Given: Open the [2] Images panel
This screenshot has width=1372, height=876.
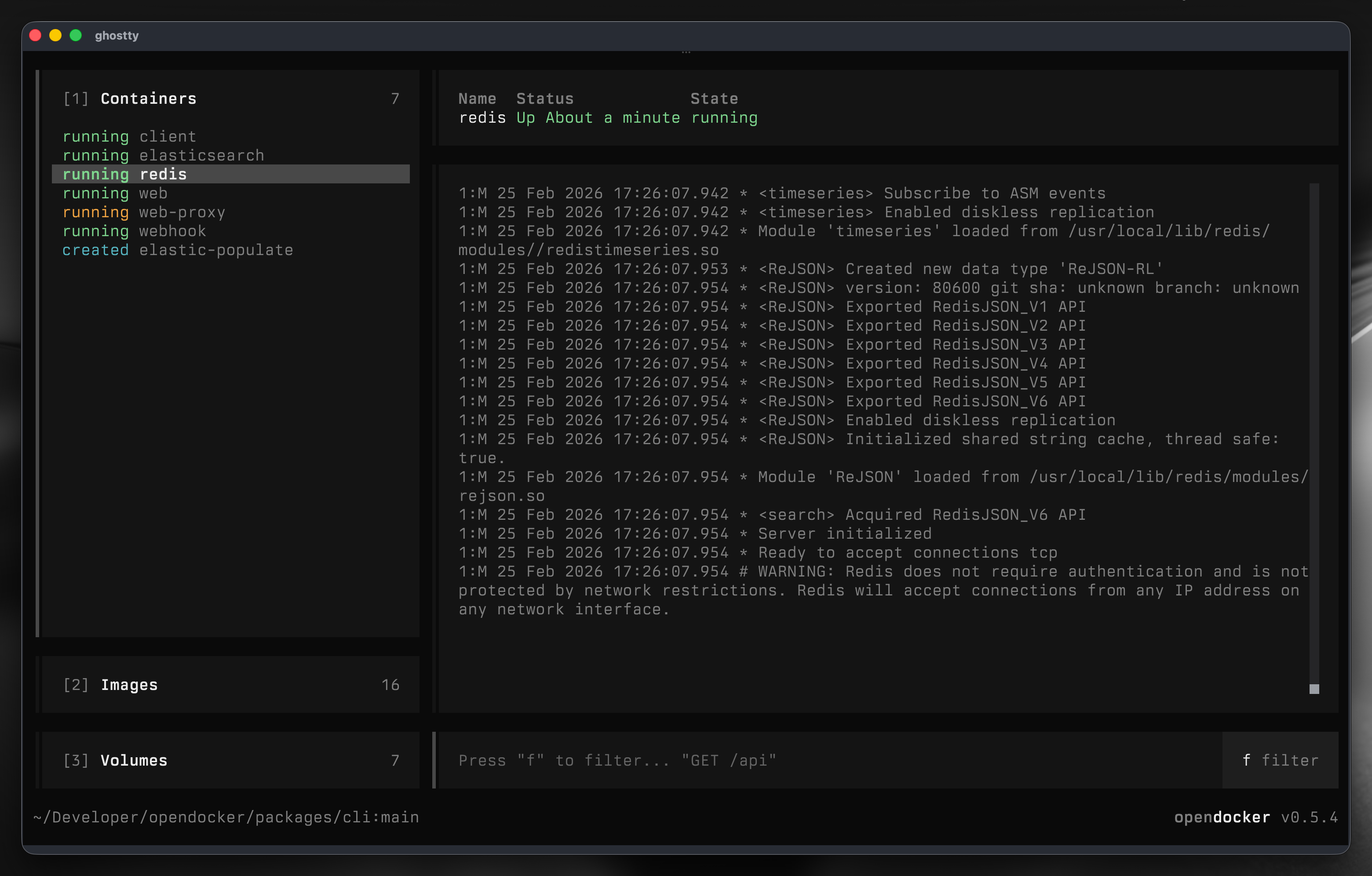Looking at the screenshot, I should click(230, 685).
